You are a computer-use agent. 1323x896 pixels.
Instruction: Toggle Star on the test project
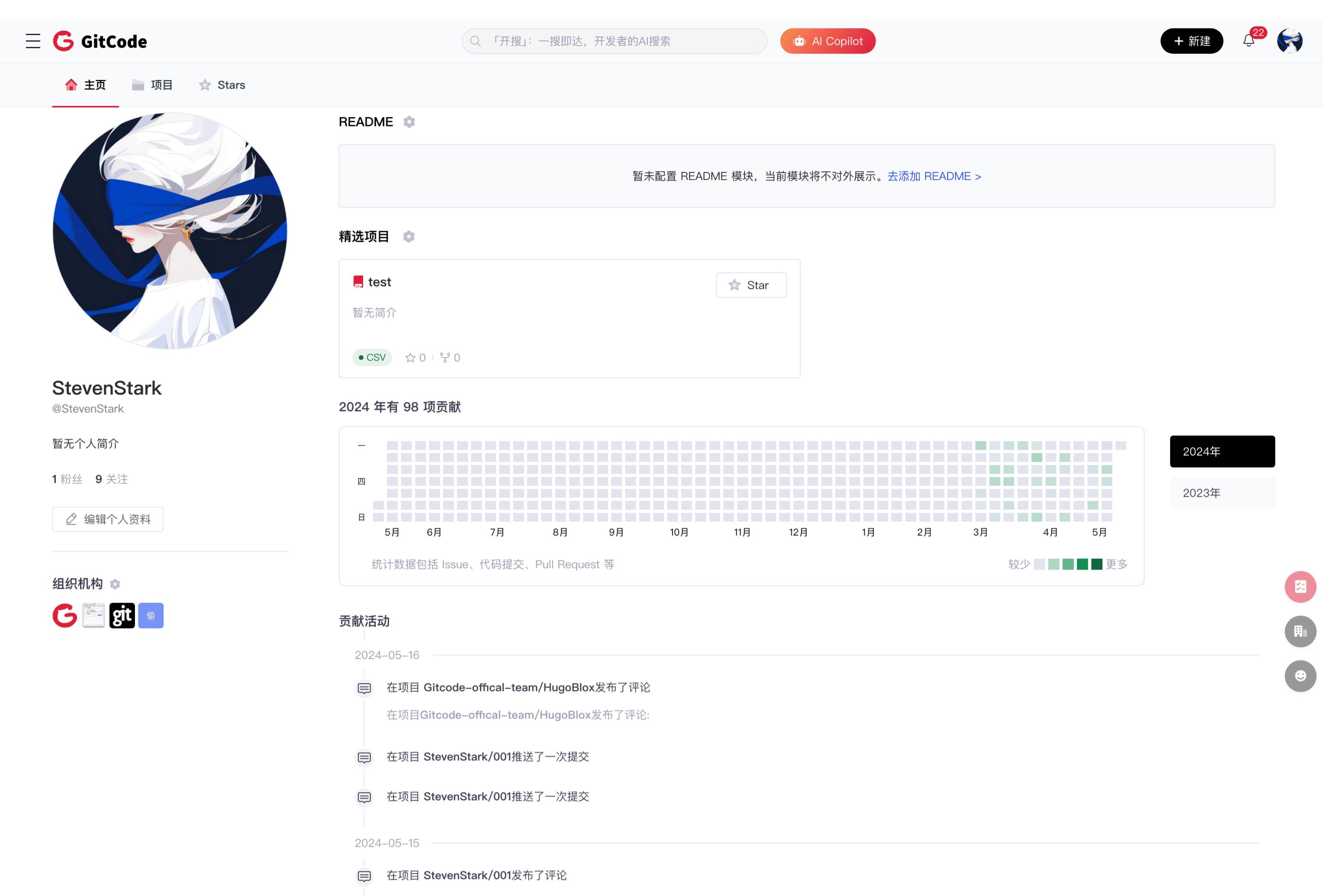click(751, 285)
